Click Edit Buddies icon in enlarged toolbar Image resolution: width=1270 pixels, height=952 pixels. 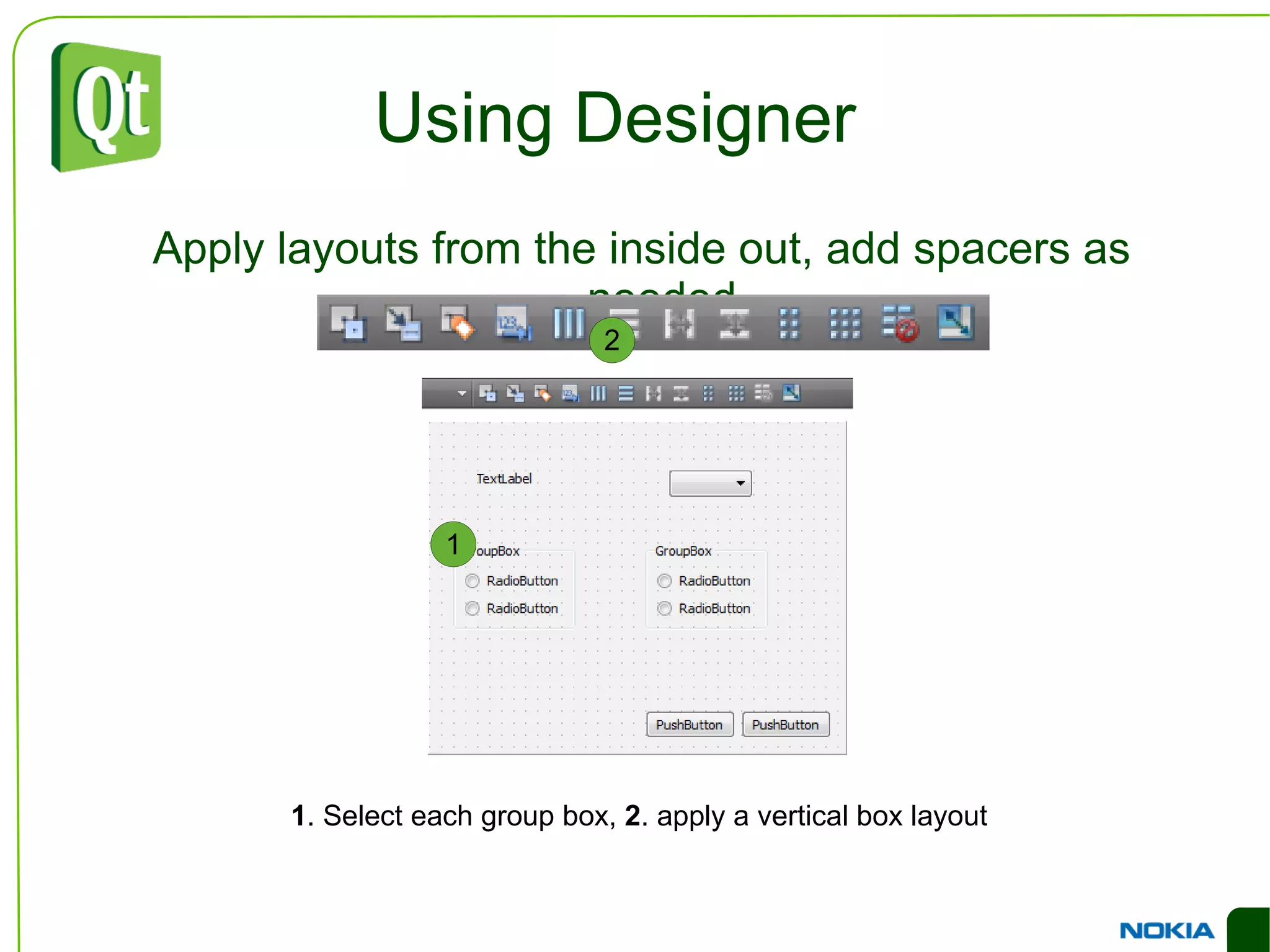point(458,323)
